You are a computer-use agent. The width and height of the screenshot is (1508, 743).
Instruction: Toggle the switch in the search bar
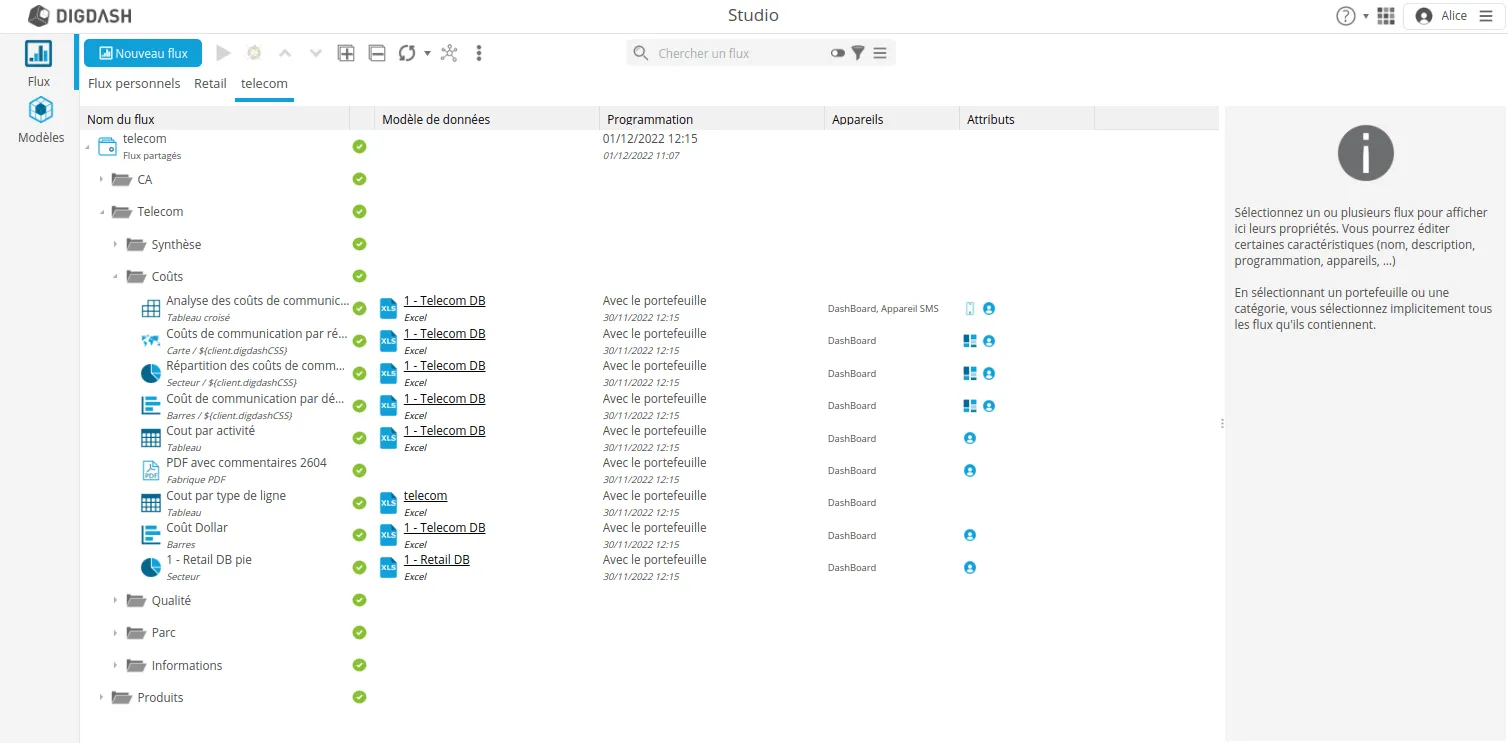[837, 53]
